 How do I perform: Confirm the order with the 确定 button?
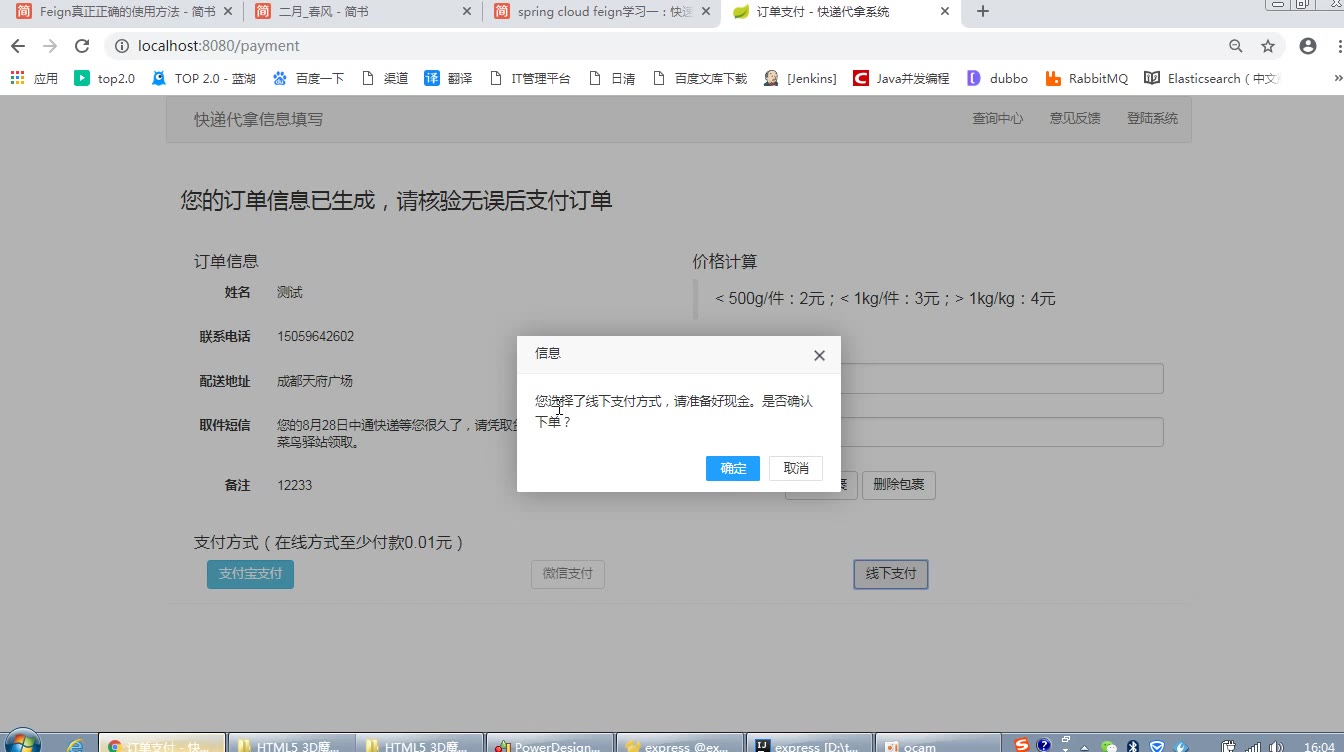(733, 468)
